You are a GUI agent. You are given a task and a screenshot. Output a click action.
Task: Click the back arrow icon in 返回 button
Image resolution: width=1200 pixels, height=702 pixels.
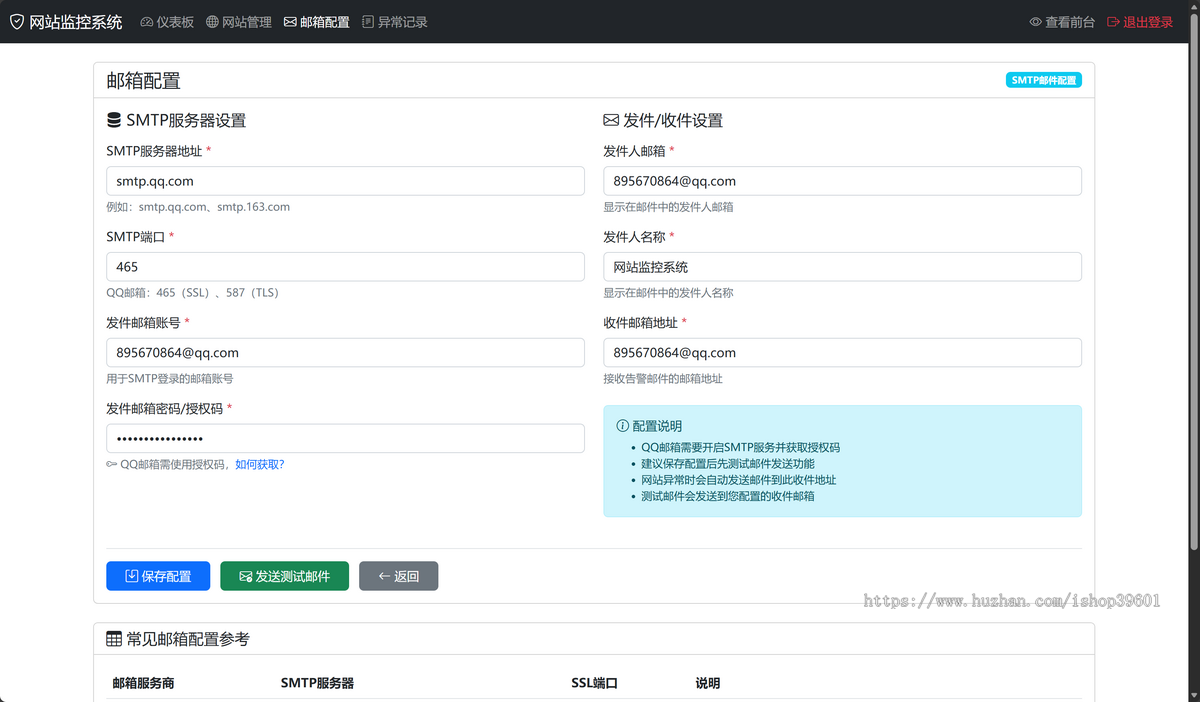[382, 575]
